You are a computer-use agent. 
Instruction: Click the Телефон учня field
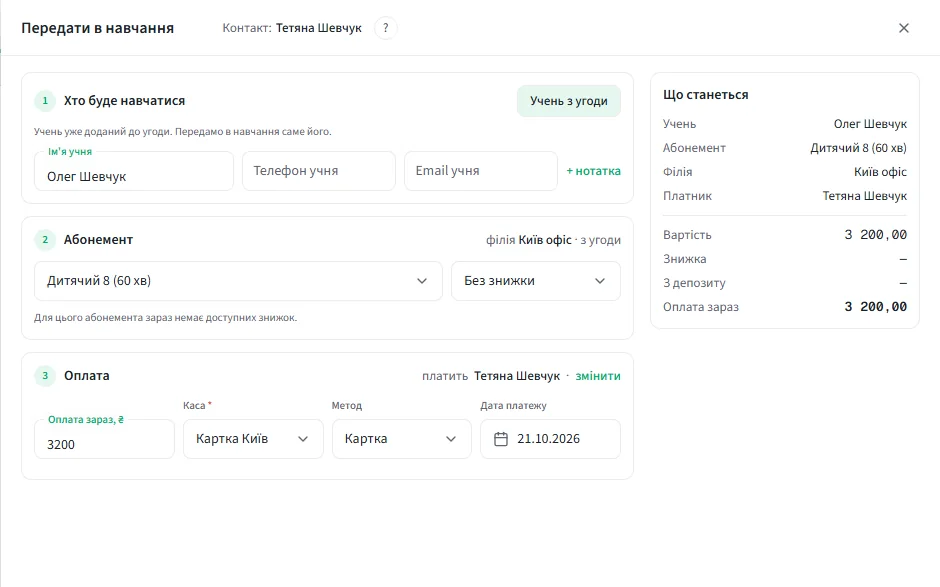coord(319,171)
